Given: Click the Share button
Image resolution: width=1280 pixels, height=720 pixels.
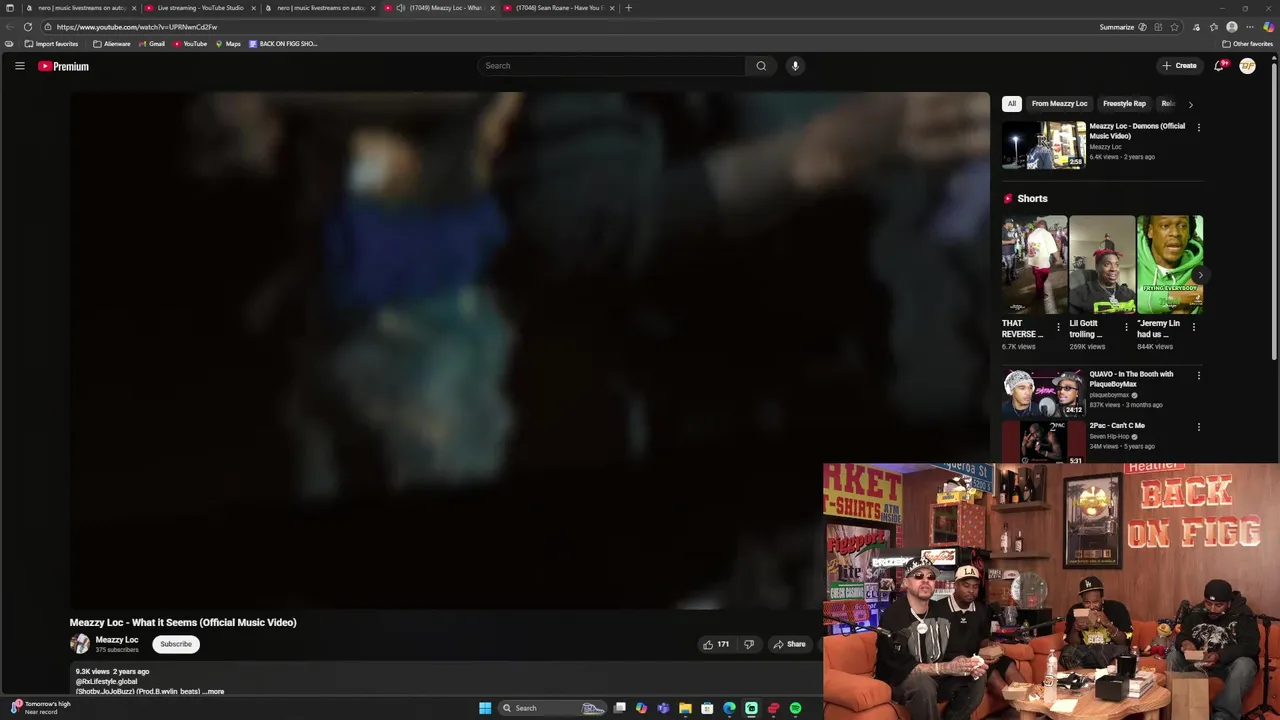Looking at the screenshot, I should tap(789, 644).
